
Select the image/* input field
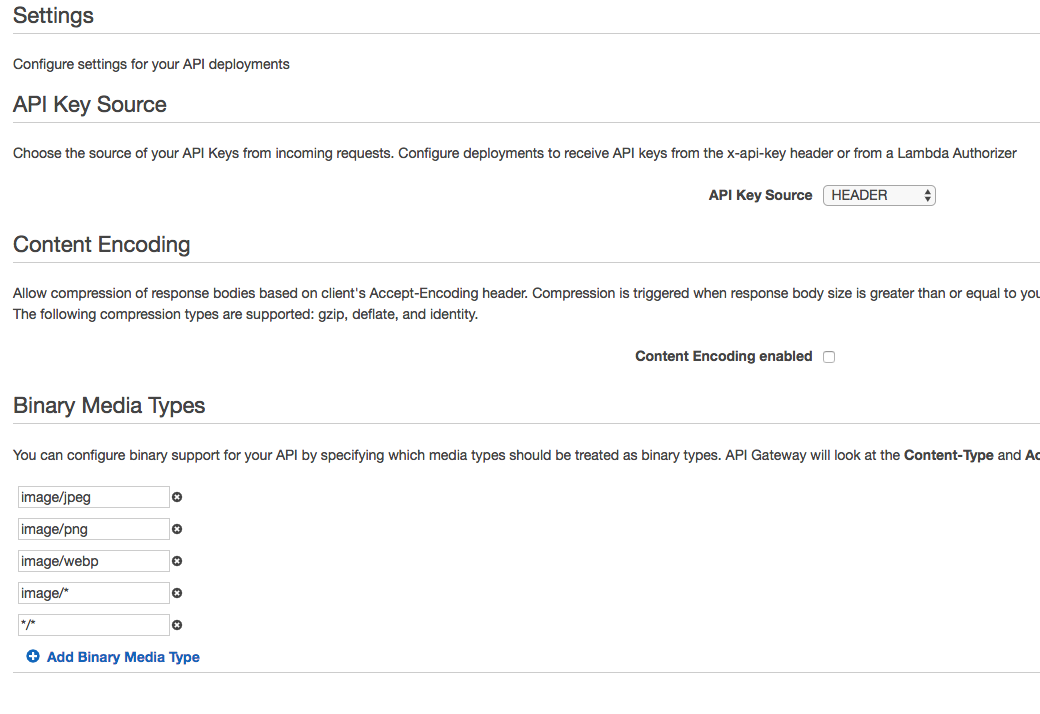[x=93, y=593]
